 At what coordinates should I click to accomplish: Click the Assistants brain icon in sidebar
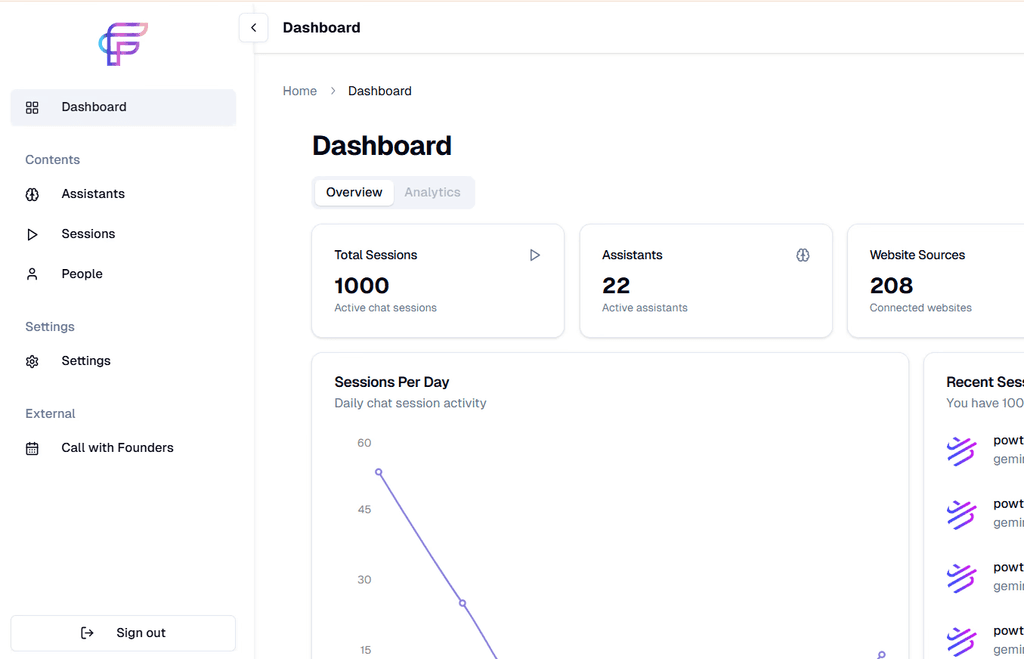pyautogui.click(x=32, y=195)
